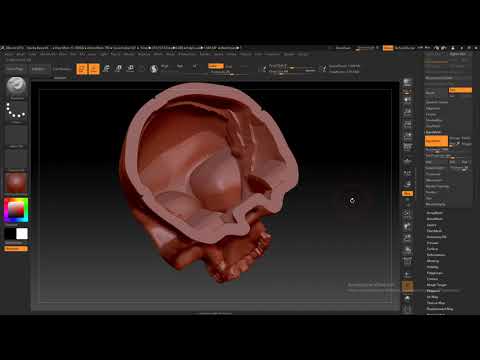Expand the Layers subpalette
Viewport: 480px width, 360px height.
point(431,225)
